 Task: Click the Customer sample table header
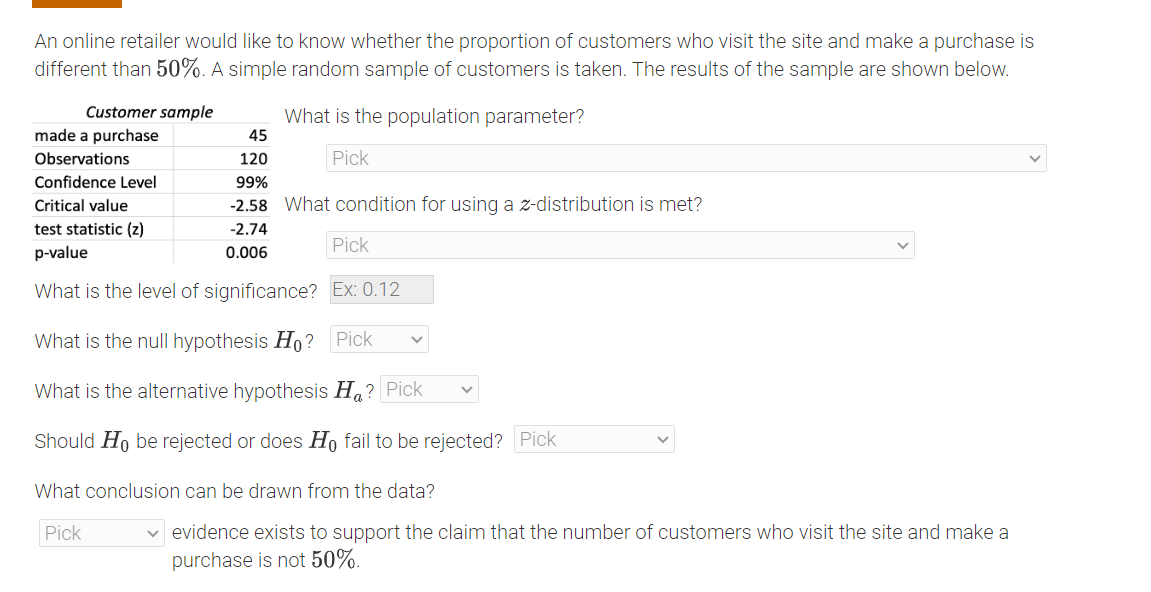click(x=149, y=112)
